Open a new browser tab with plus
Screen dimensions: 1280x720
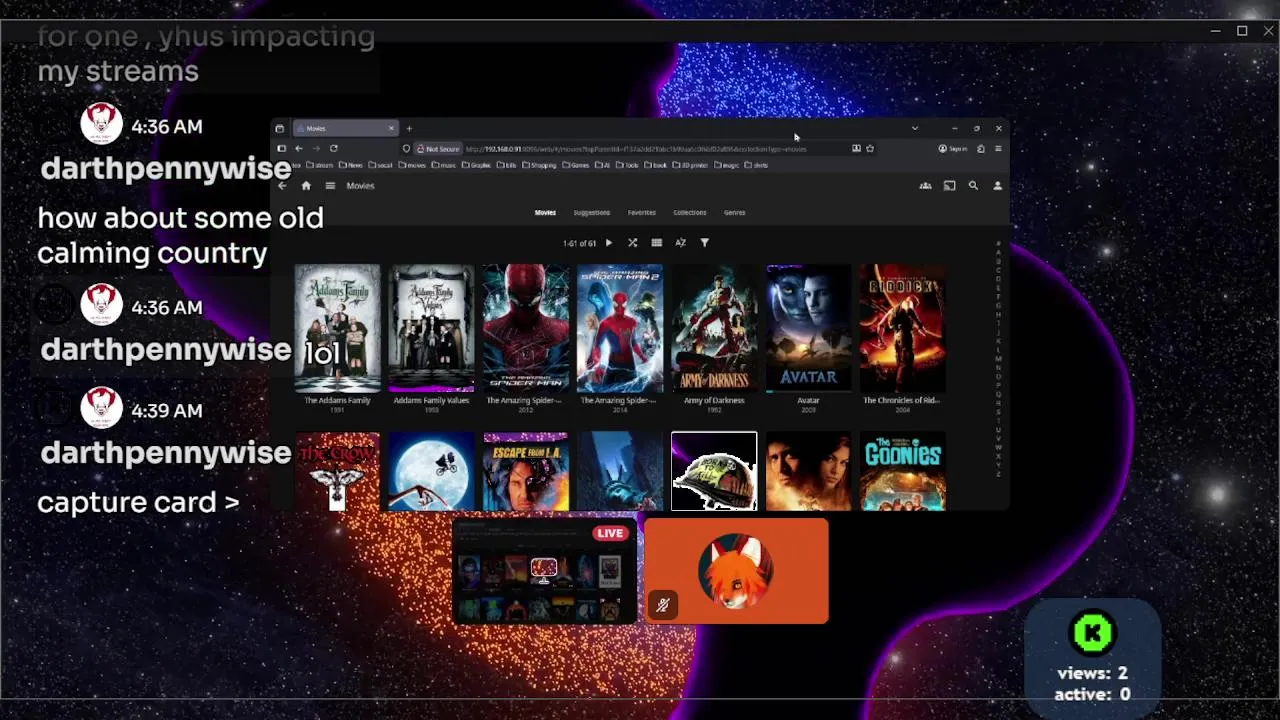point(408,128)
